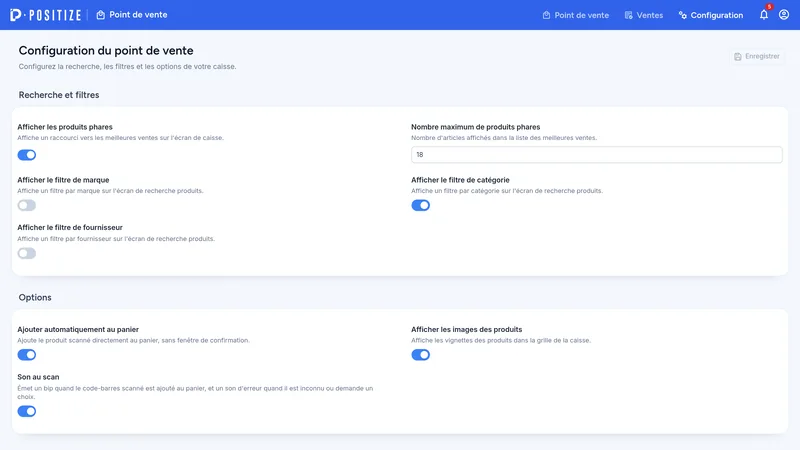Click the Positize logo
The width and height of the screenshot is (800, 450).
click(x=45, y=15)
